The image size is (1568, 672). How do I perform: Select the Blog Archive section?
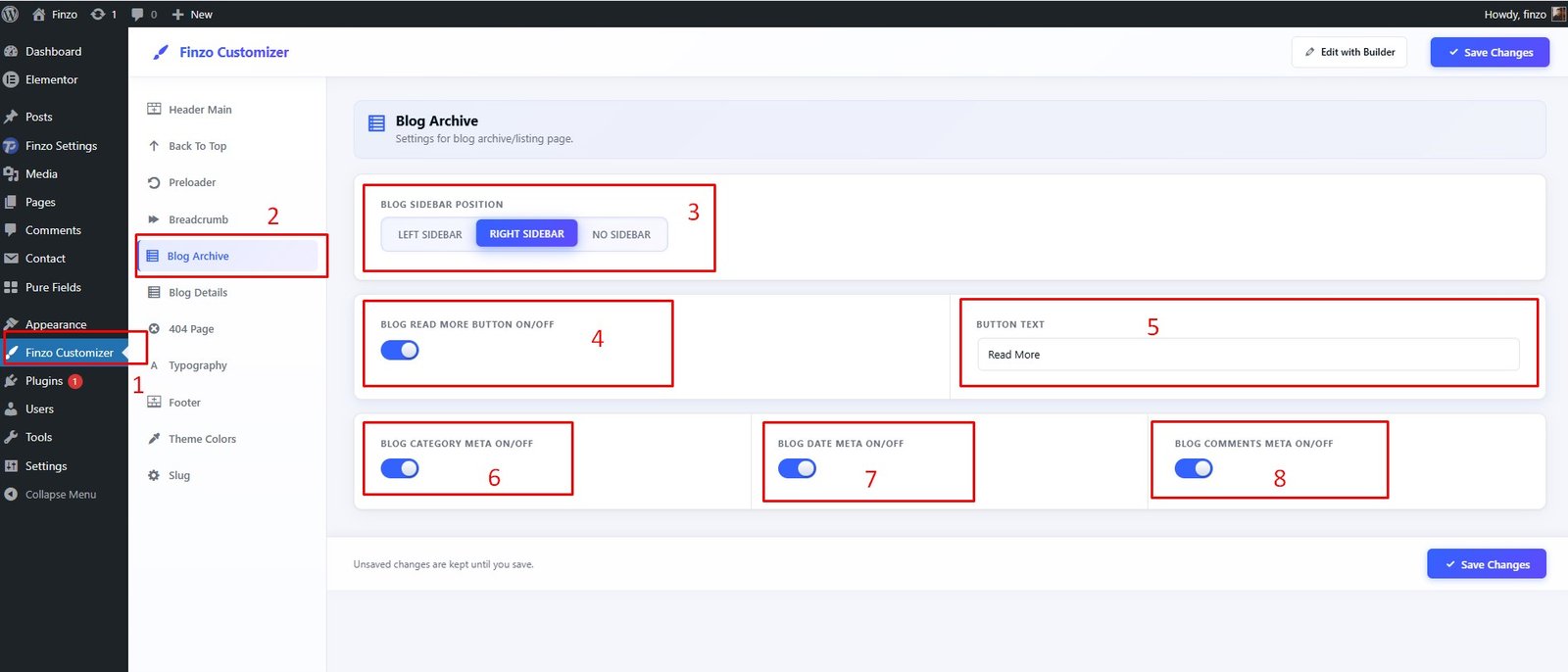227,256
